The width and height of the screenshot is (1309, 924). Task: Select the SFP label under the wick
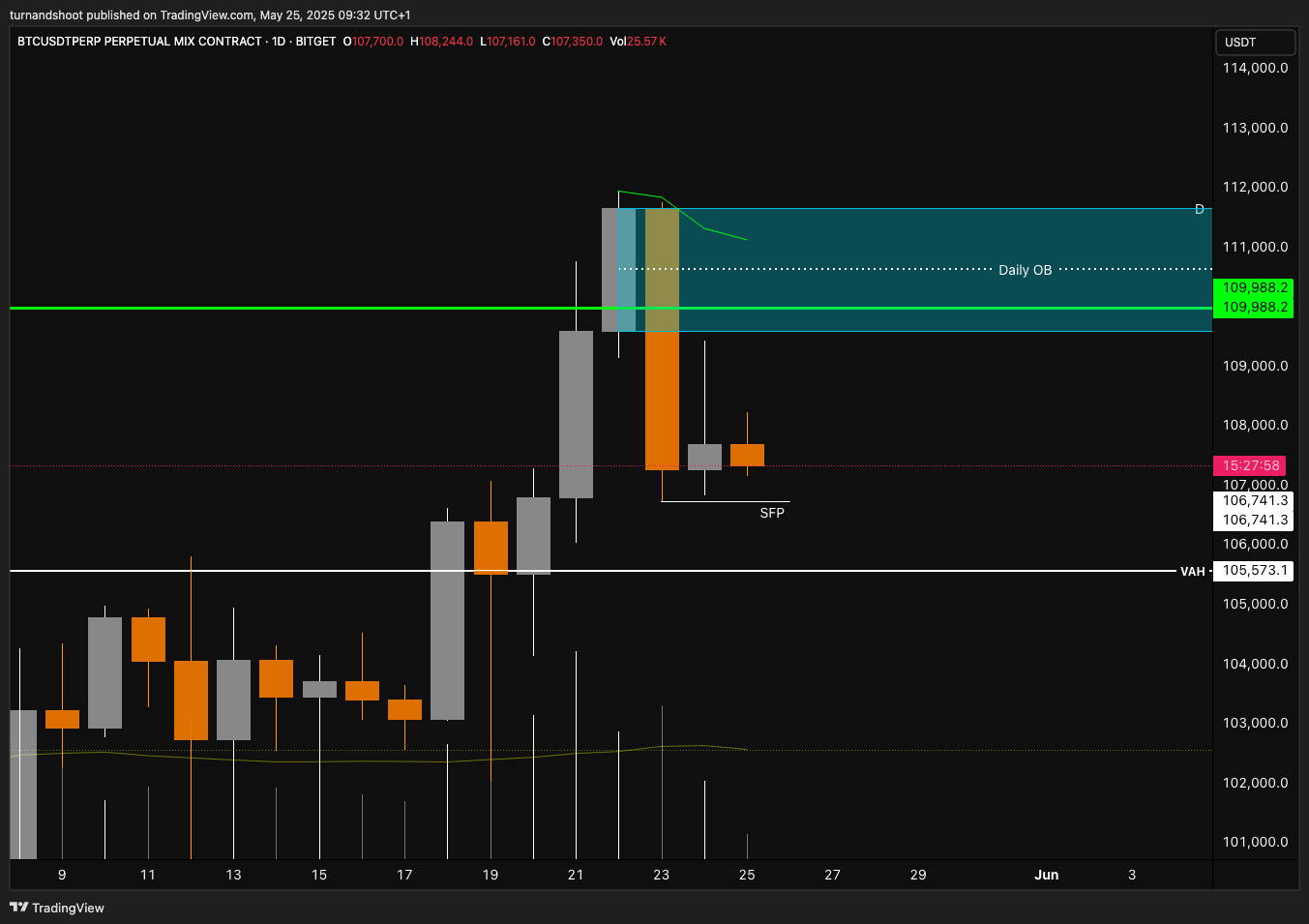pos(772,513)
